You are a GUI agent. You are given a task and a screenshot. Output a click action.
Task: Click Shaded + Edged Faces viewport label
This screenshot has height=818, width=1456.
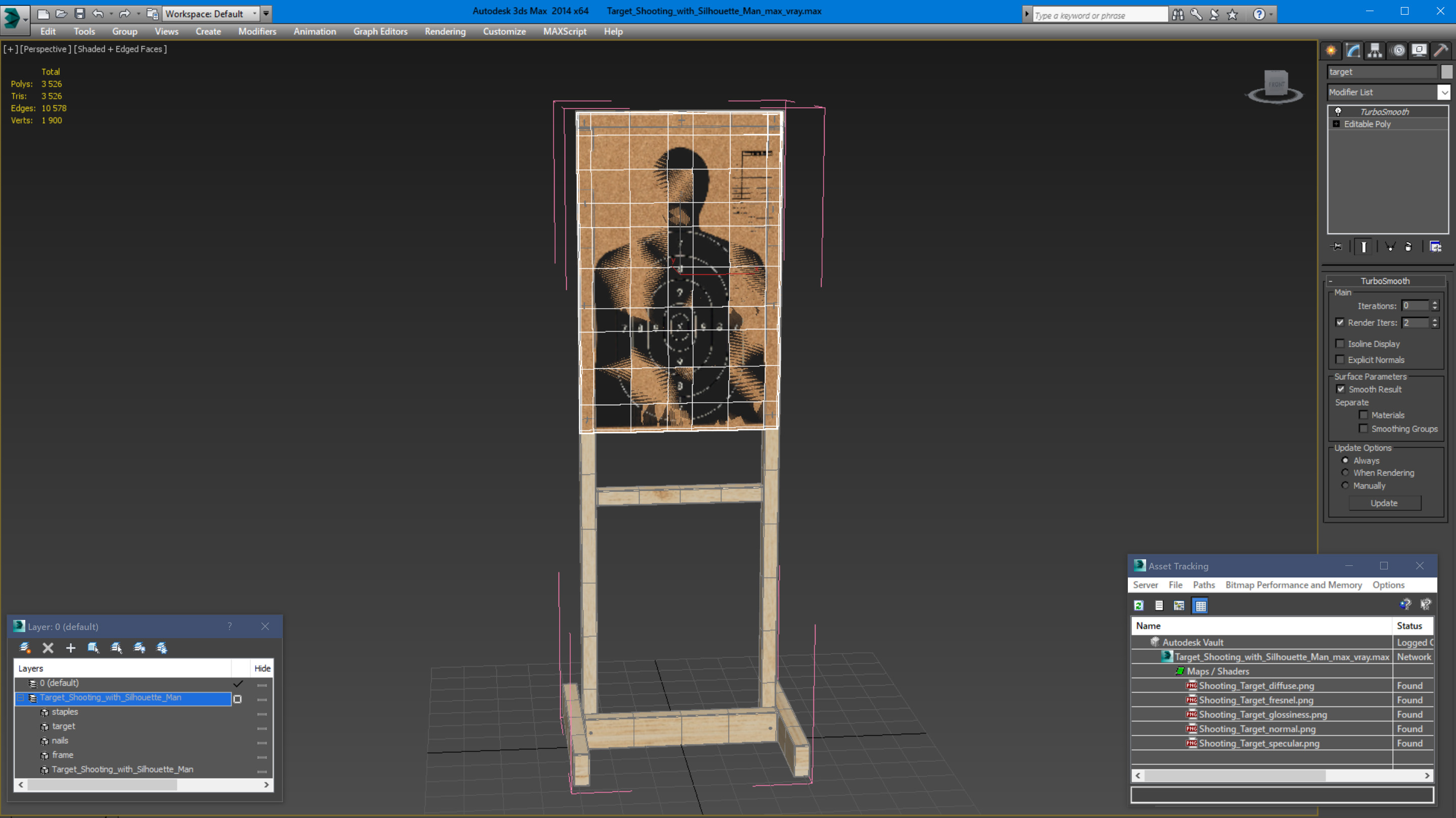[120, 49]
